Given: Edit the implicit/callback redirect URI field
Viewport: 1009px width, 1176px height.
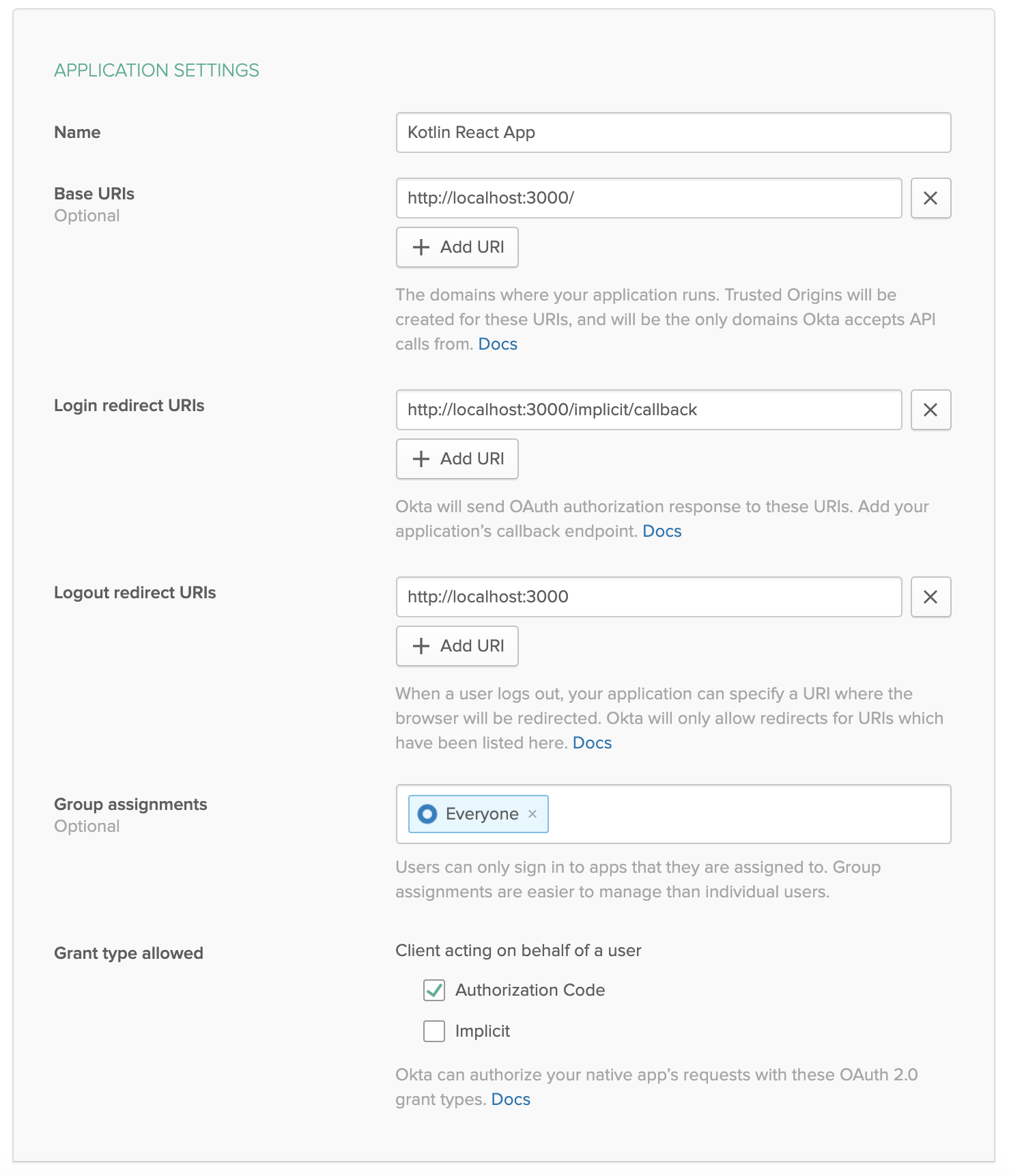Looking at the screenshot, I should (x=649, y=410).
